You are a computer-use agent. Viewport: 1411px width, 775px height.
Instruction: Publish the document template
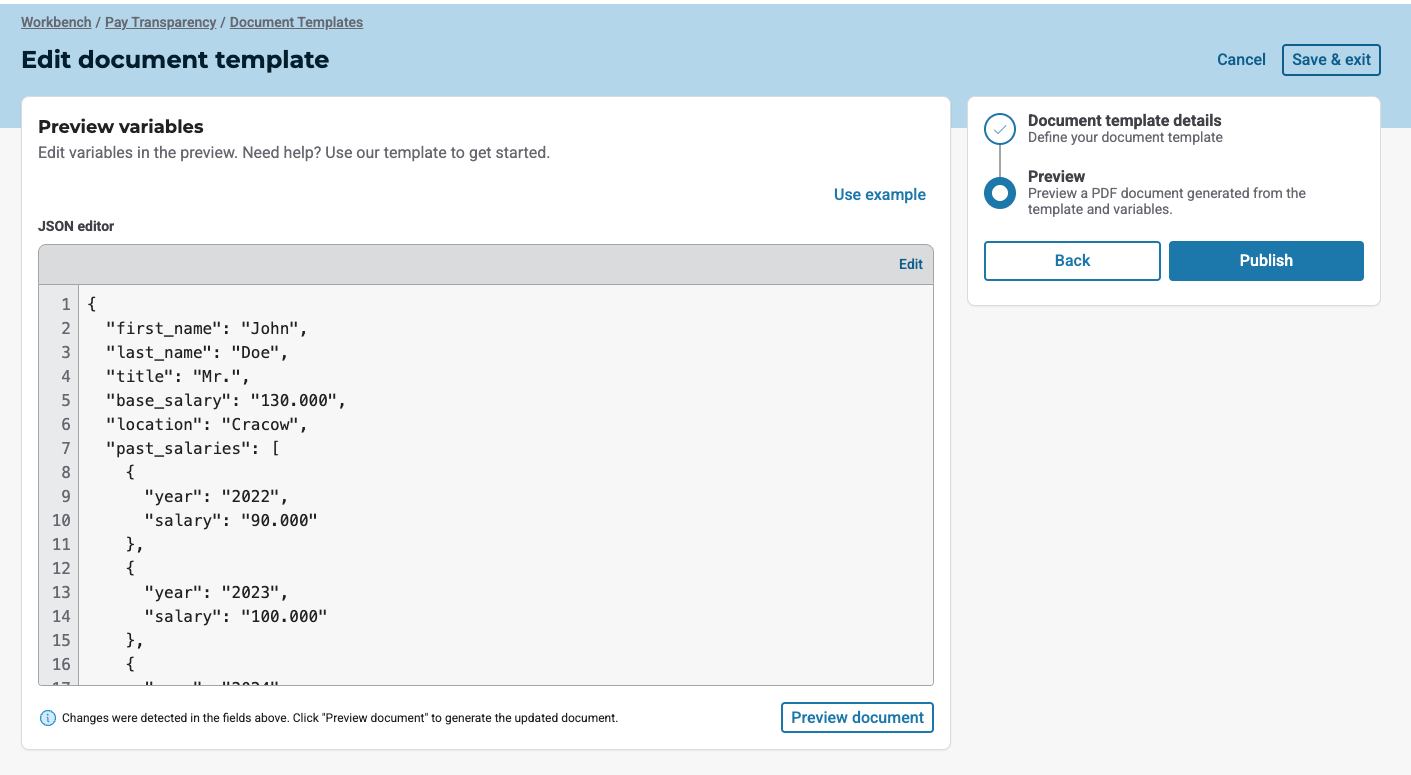[1265, 260]
